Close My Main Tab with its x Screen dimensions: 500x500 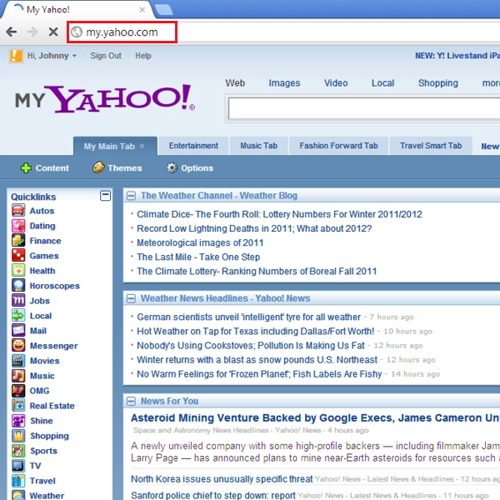click(x=142, y=146)
